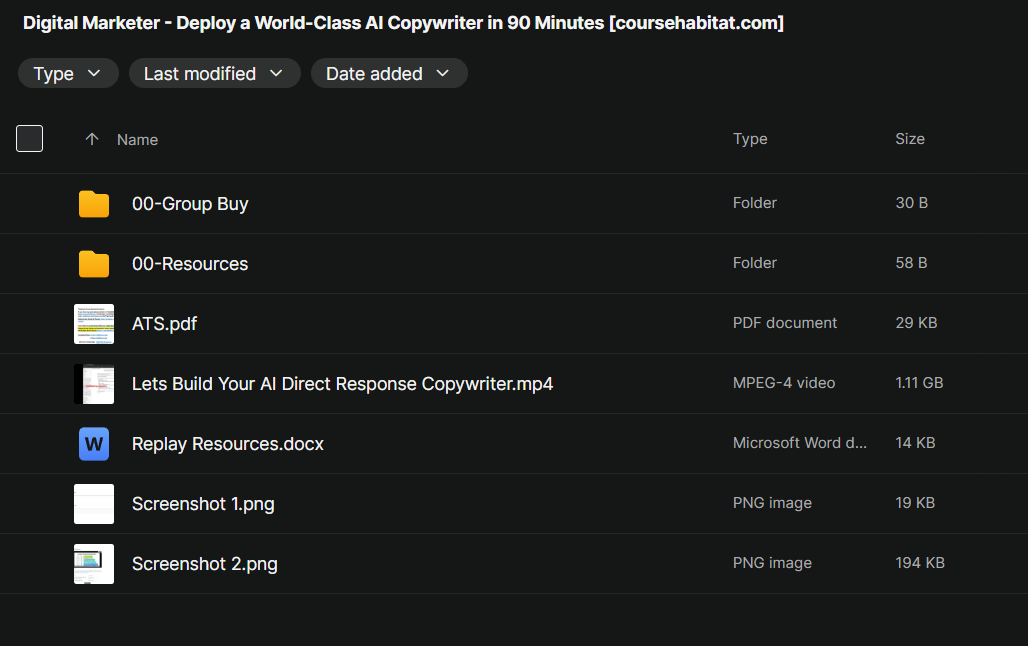
Task: Open the Date added filter dropdown
Action: (388, 74)
